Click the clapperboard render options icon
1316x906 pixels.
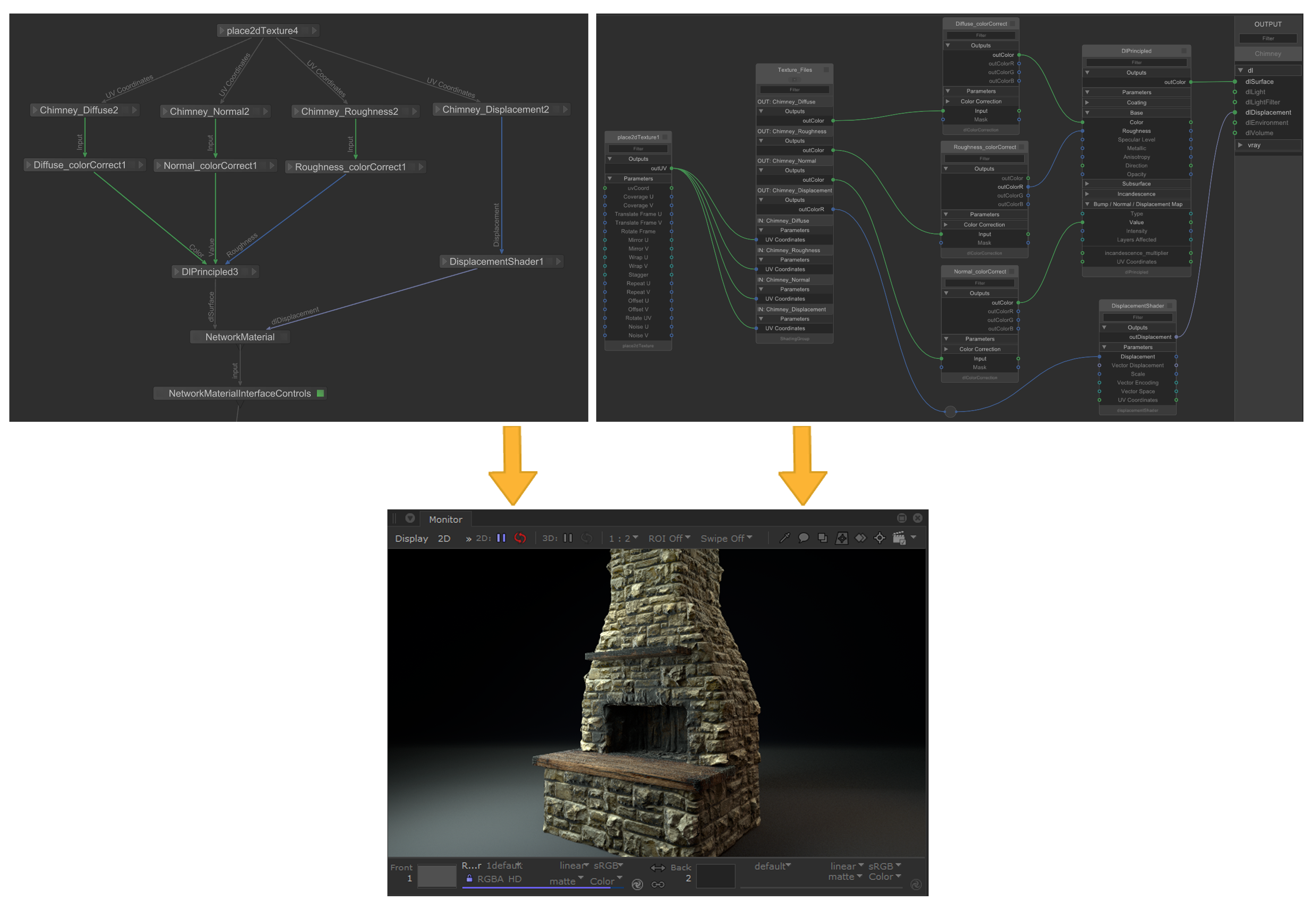(x=899, y=538)
